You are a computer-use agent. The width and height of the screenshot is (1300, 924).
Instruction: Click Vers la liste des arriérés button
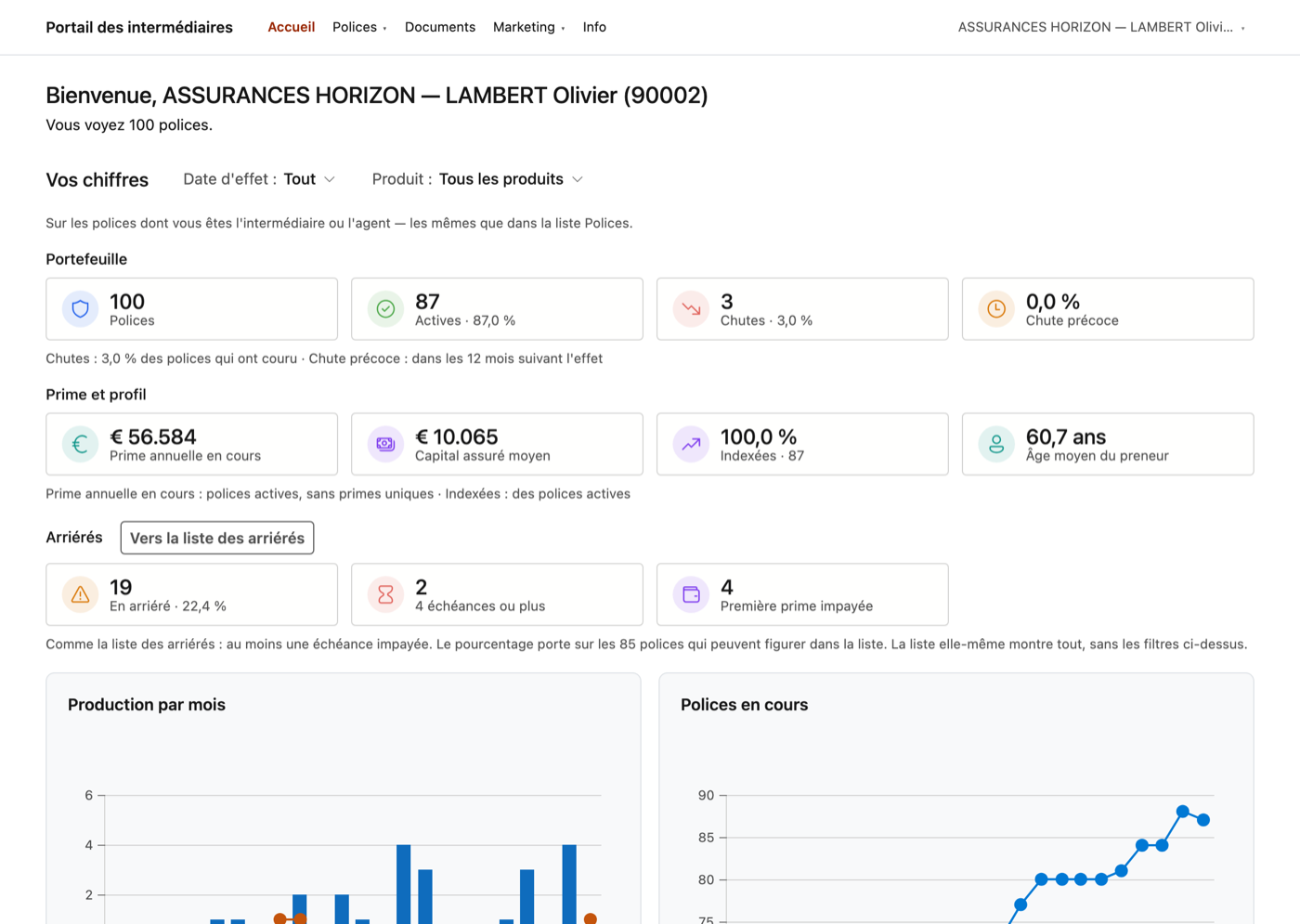[x=217, y=538]
